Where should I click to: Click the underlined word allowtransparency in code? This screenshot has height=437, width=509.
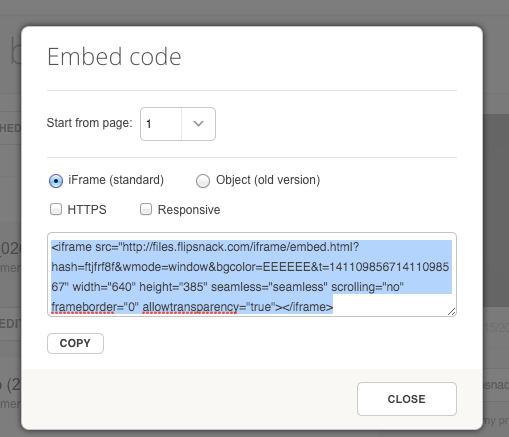click(190, 307)
